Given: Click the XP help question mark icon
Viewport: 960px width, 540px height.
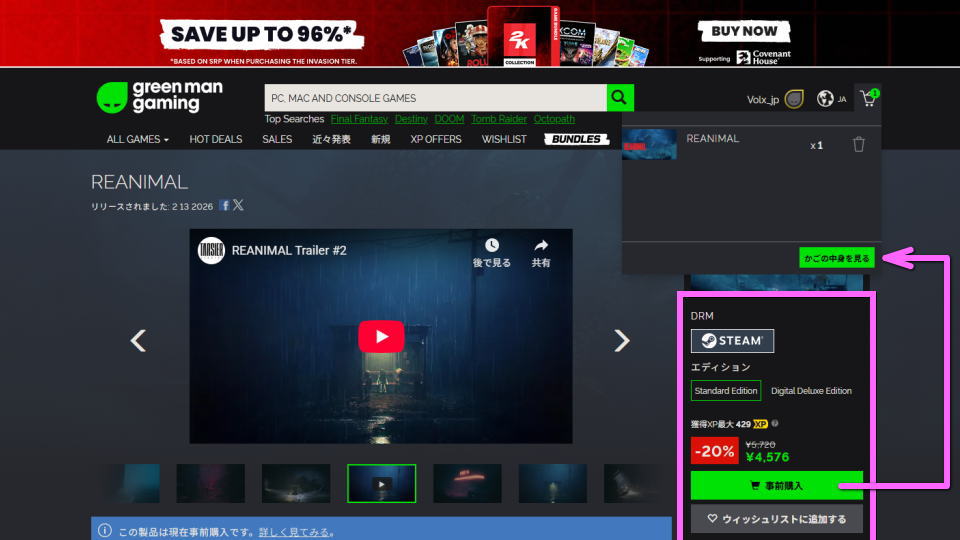Looking at the screenshot, I should [775, 424].
